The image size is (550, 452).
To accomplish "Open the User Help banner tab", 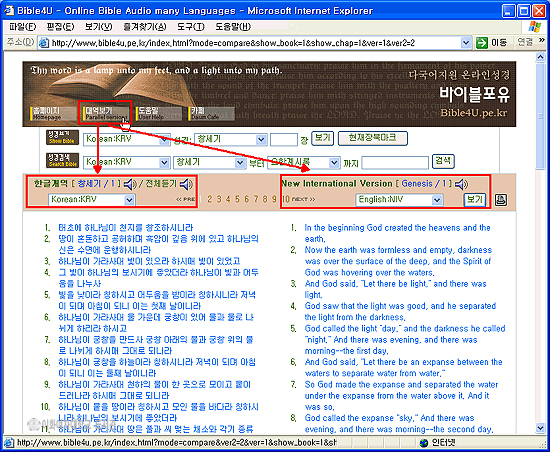I will [159, 114].
